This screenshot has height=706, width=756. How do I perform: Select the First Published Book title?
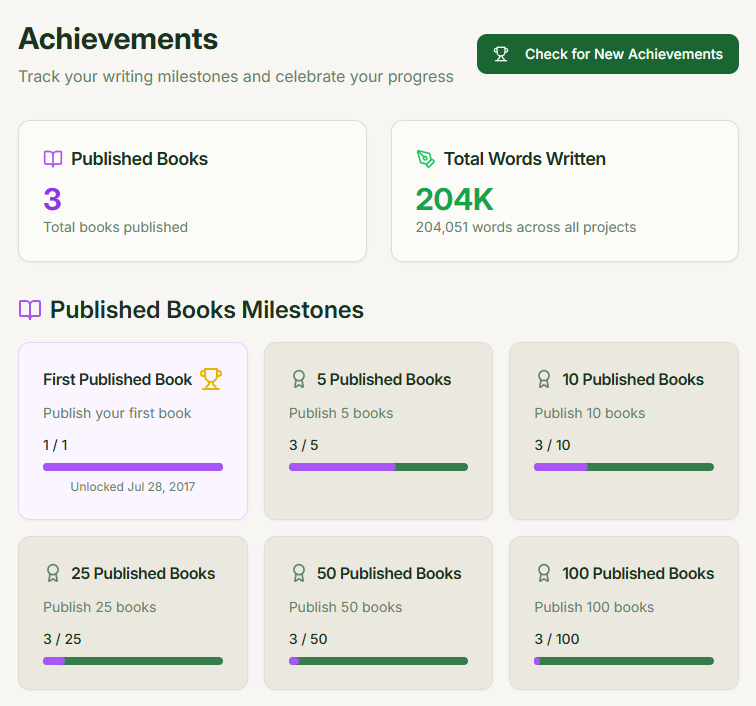click(x=118, y=380)
